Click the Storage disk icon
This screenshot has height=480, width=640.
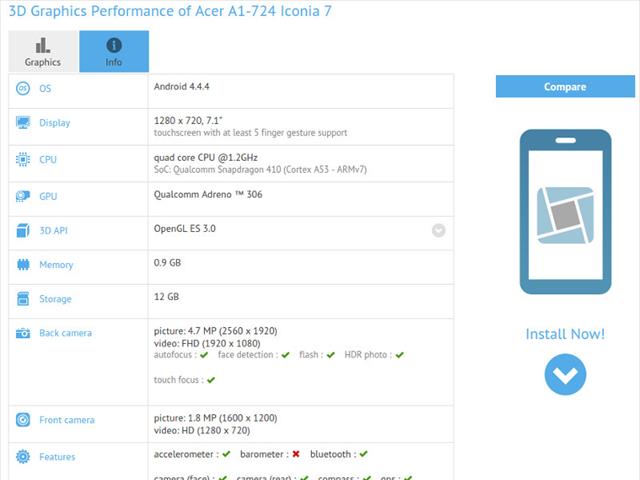tap(23, 299)
